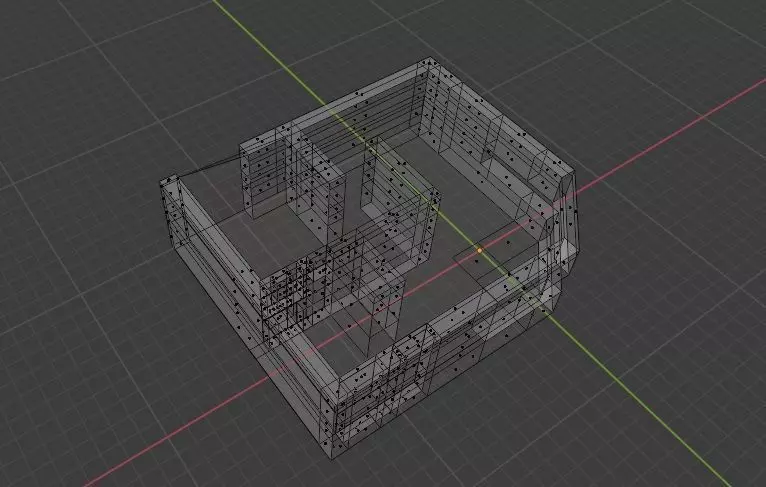Screen dimensions: 766x487
Task: Click the orange object origin dot
Action: click(x=480, y=250)
